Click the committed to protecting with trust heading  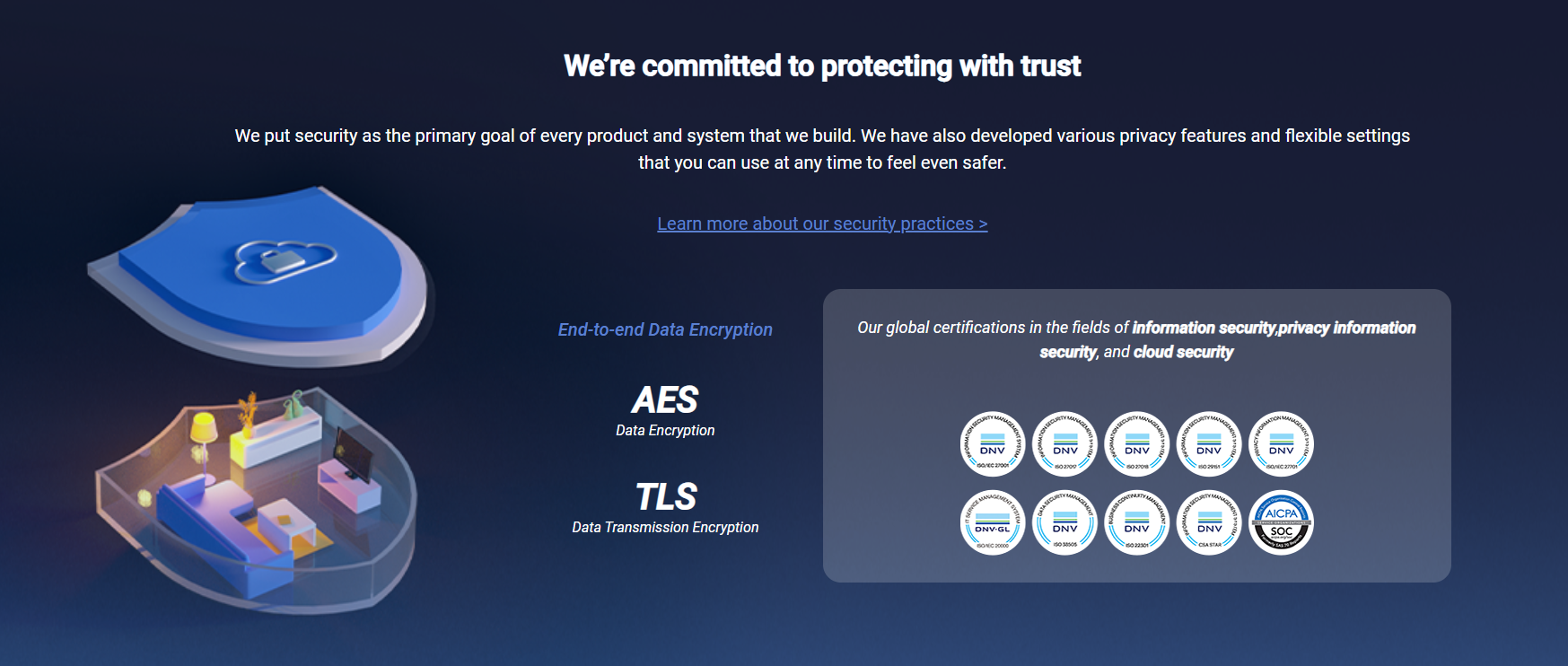[822, 66]
